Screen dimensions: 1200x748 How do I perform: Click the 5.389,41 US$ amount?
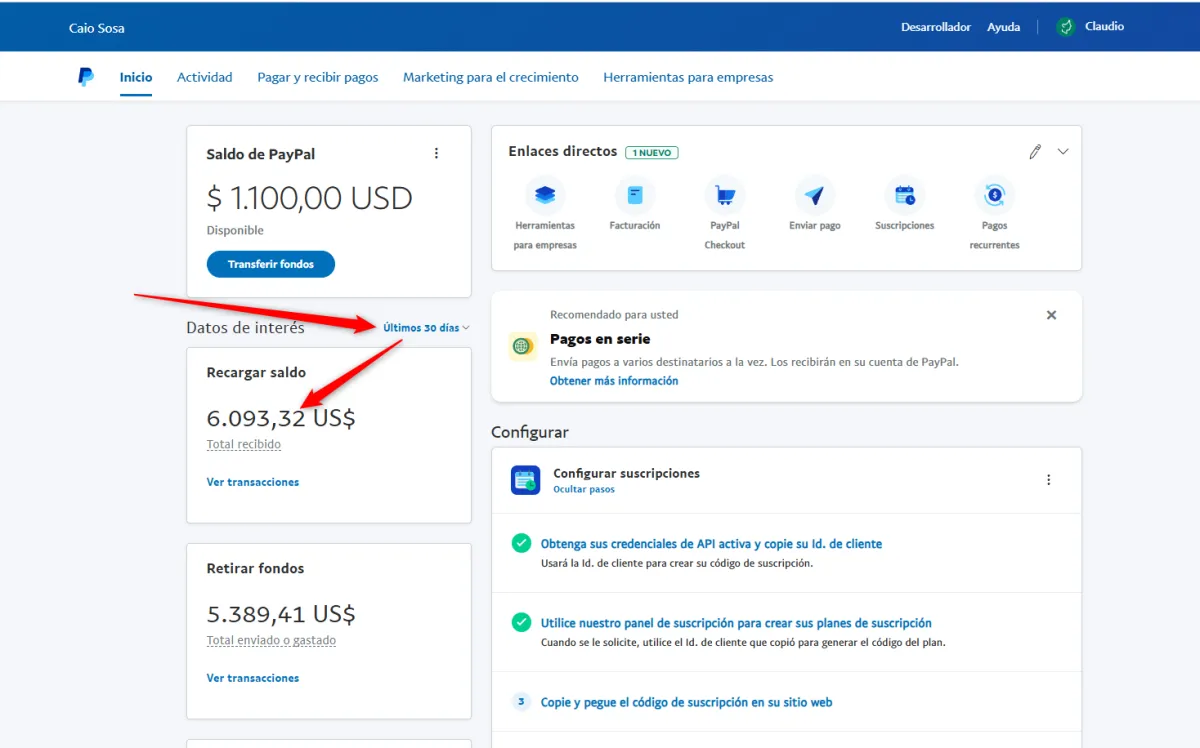tap(281, 614)
